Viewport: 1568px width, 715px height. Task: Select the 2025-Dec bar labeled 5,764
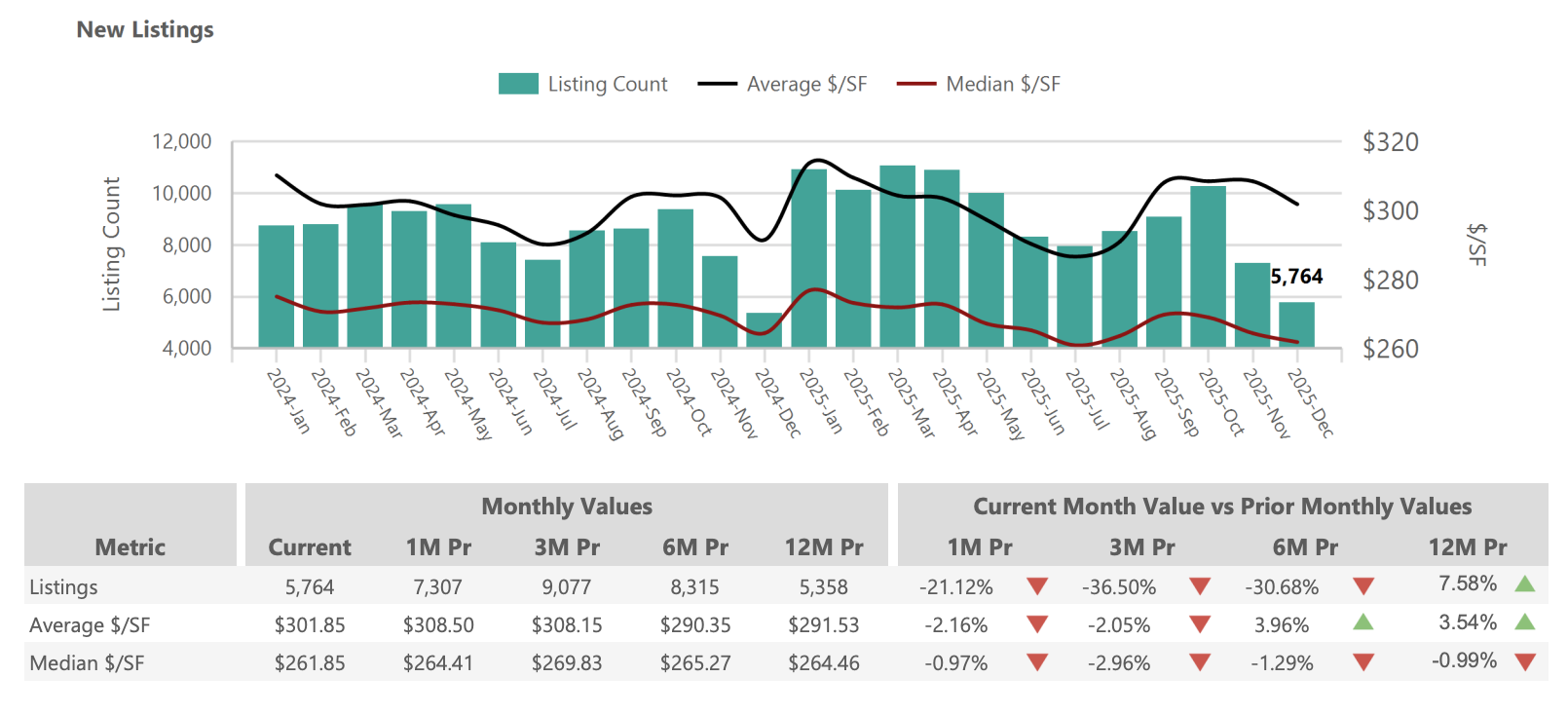(1296, 324)
